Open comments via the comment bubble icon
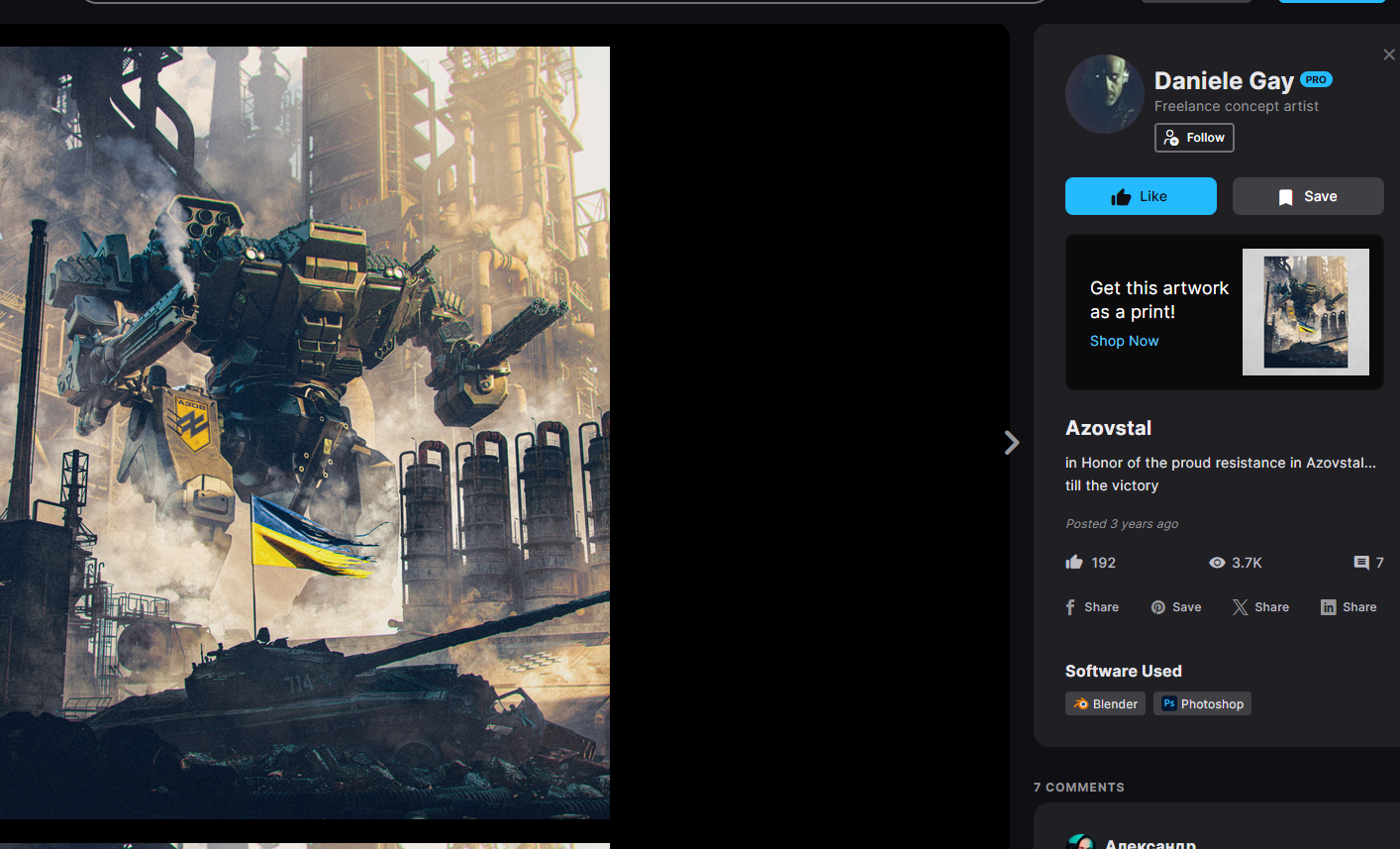Image resolution: width=1400 pixels, height=849 pixels. click(1361, 563)
